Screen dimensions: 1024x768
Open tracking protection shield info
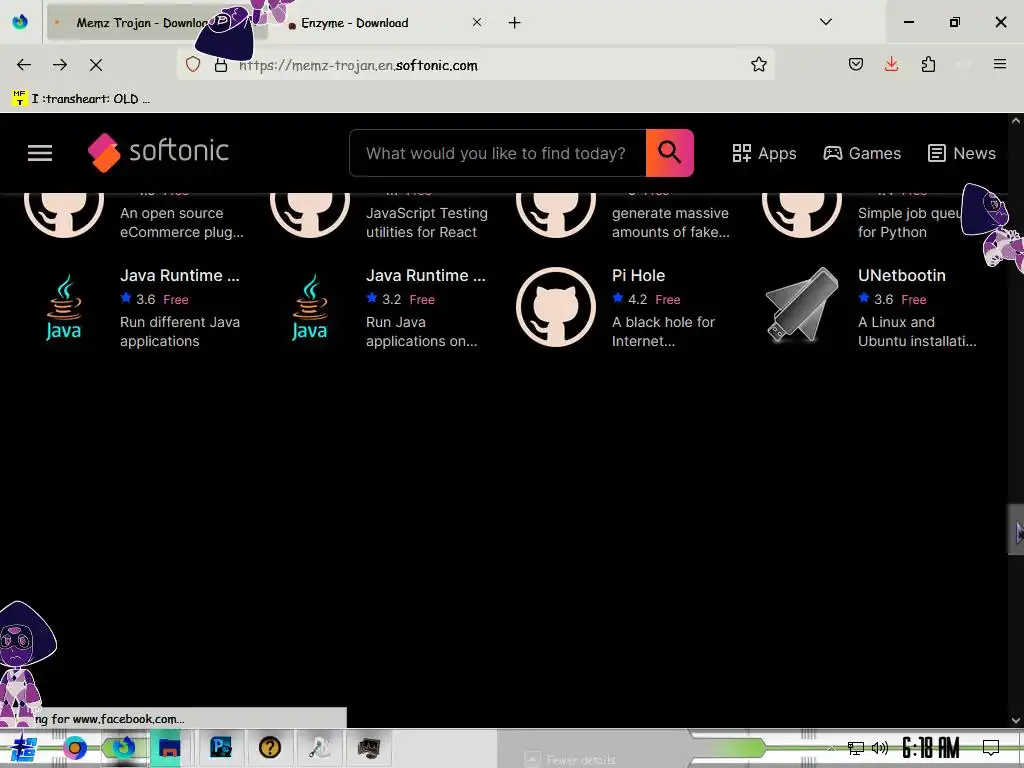(x=193, y=65)
